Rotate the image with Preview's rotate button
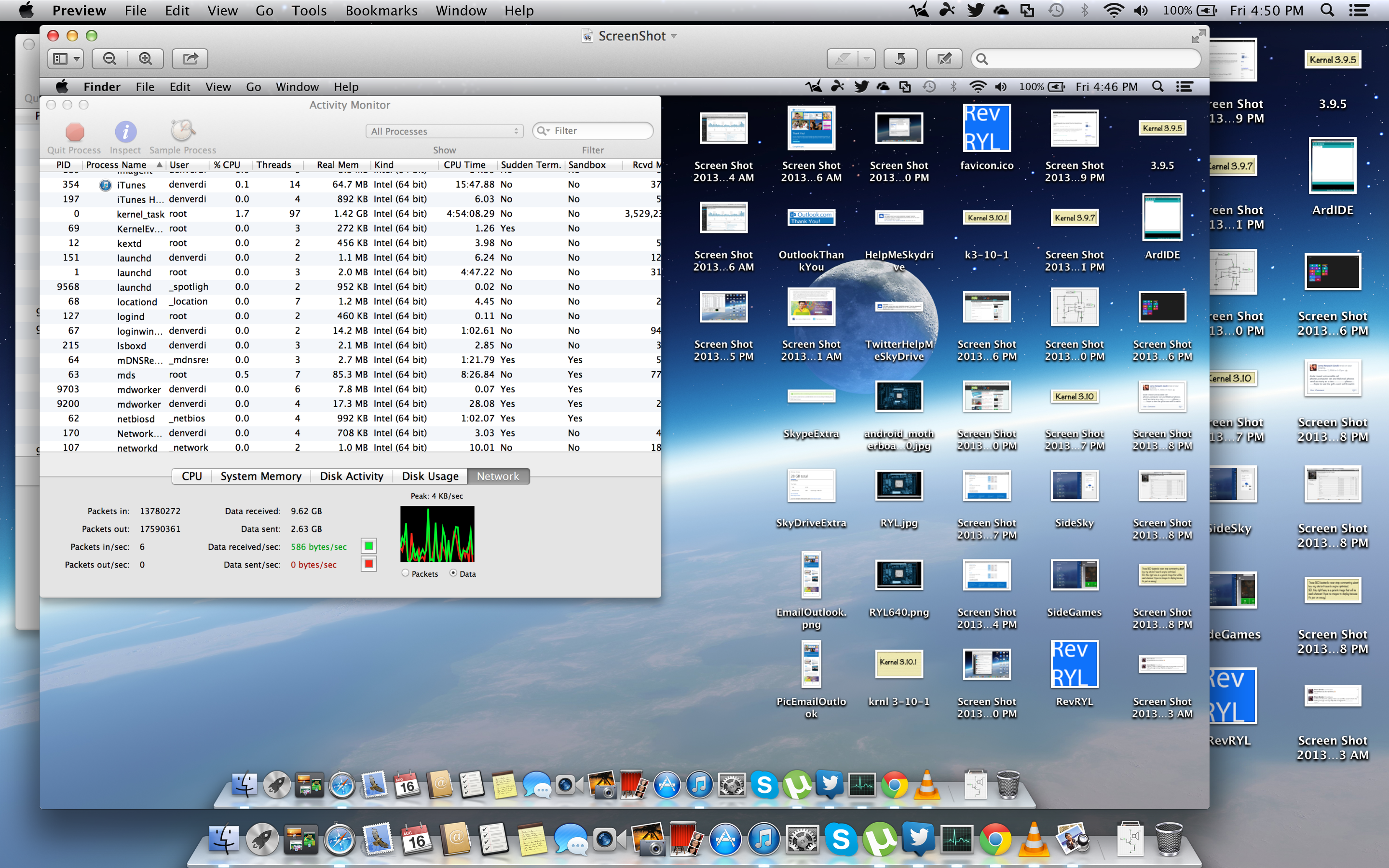The width and height of the screenshot is (1389, 868). (x=900, y=58)
